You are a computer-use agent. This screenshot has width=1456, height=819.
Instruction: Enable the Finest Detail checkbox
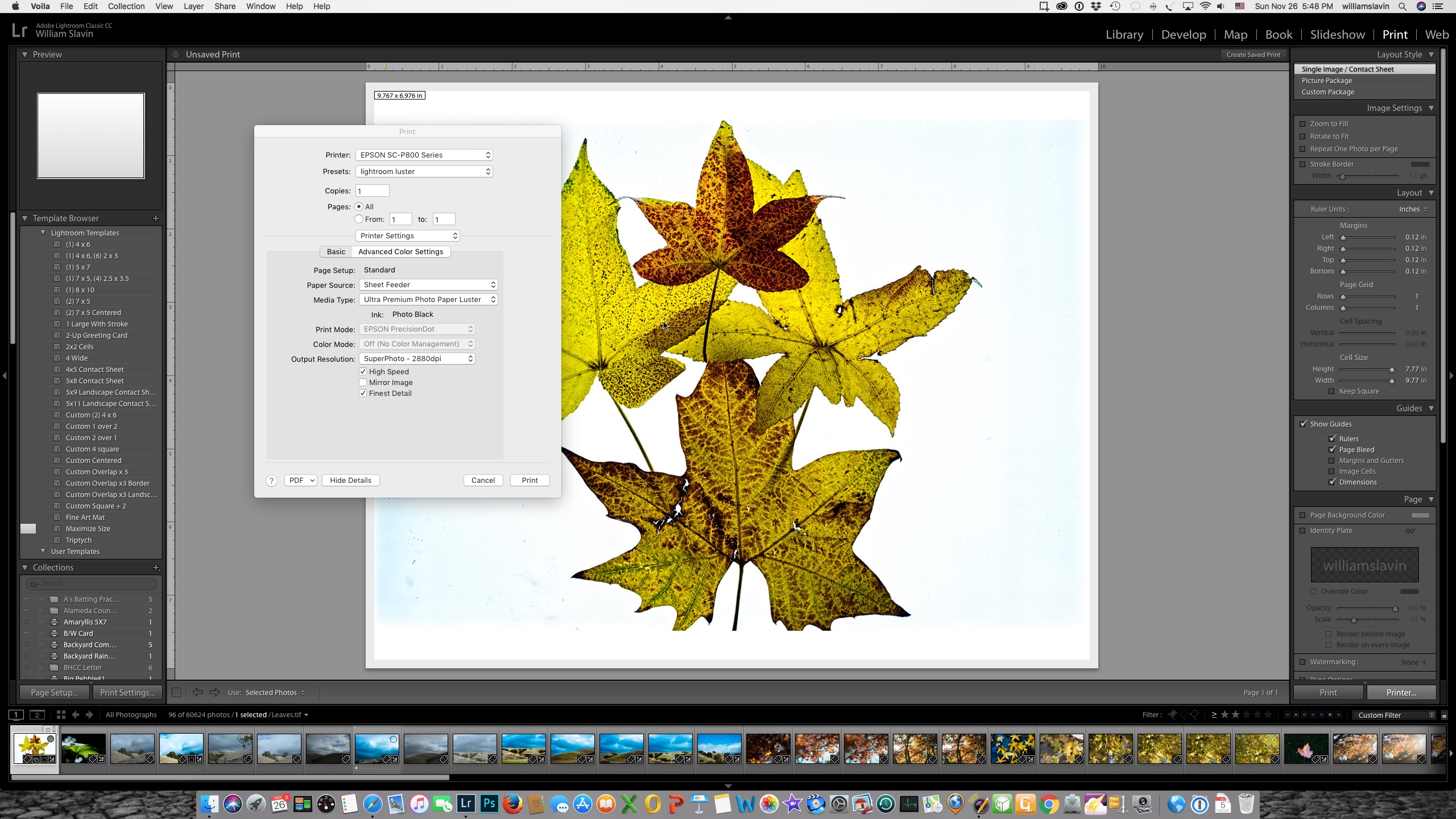coord(364,393)
